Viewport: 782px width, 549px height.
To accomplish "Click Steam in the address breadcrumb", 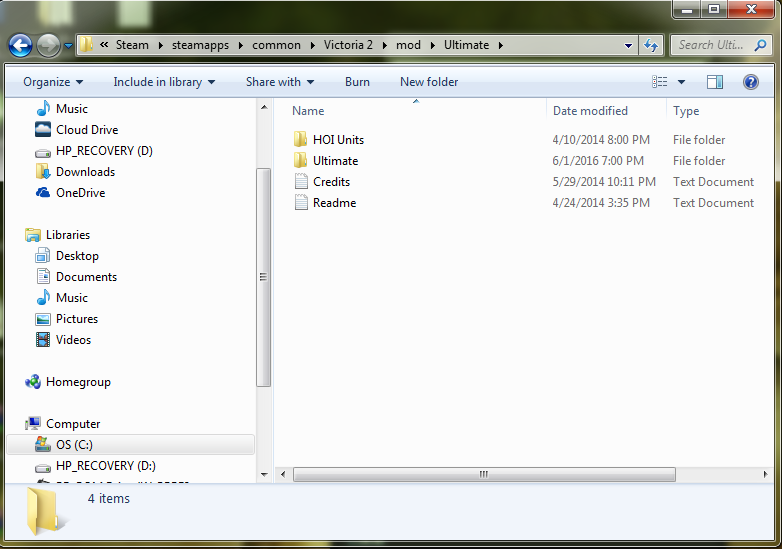I will pos(132,45).
